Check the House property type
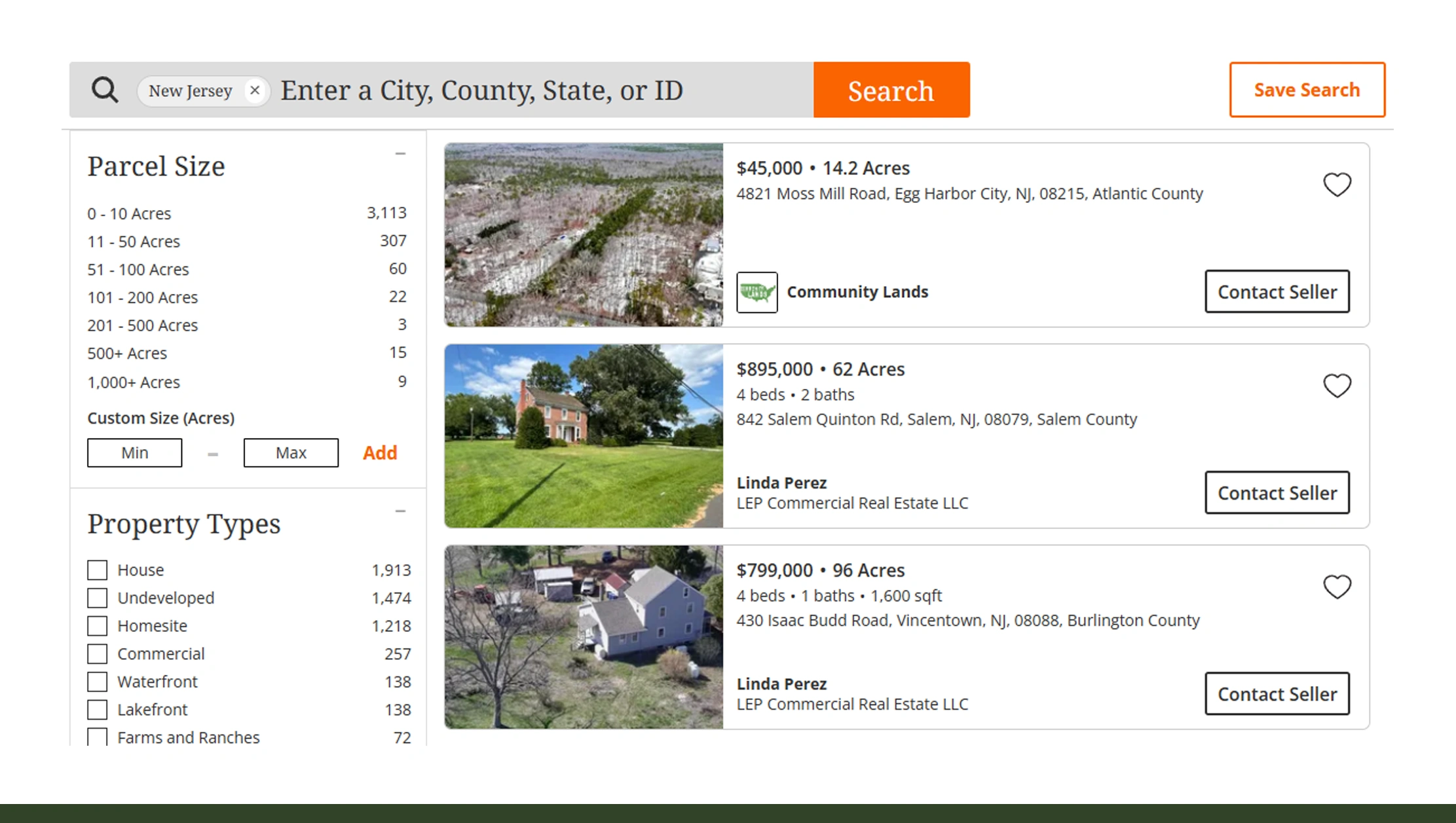This screenshot has width=1456, height=823. click(x=98, y=570)
